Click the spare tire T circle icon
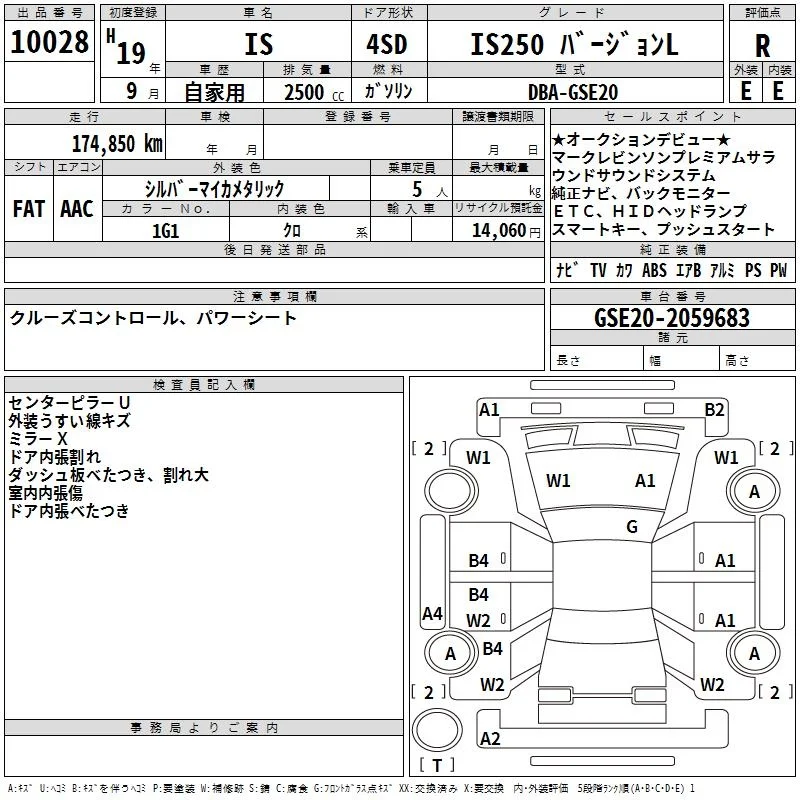This screenshot has width=800, height=800. [437, 730]
